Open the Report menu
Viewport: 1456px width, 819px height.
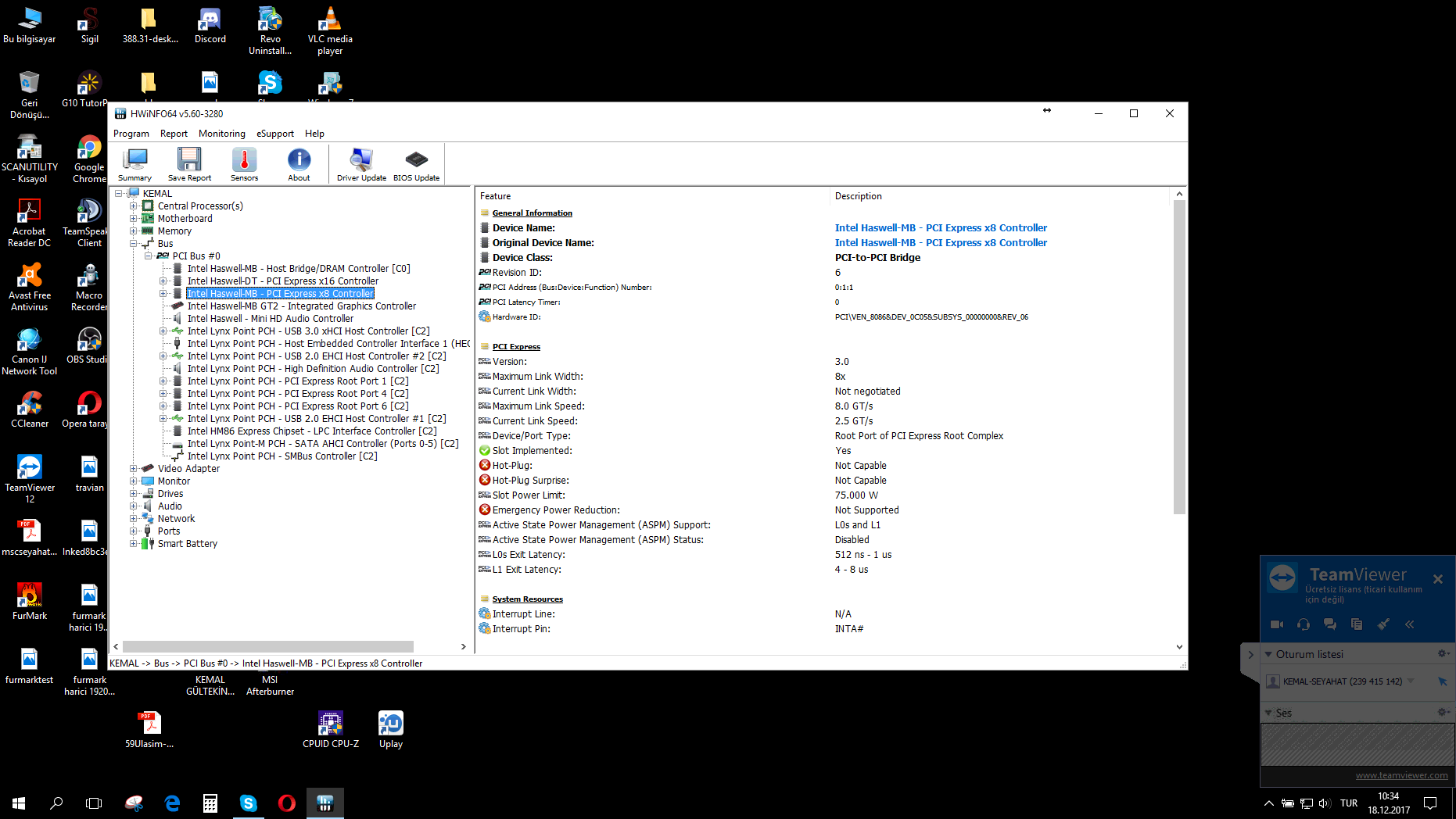tap(174, 134)
